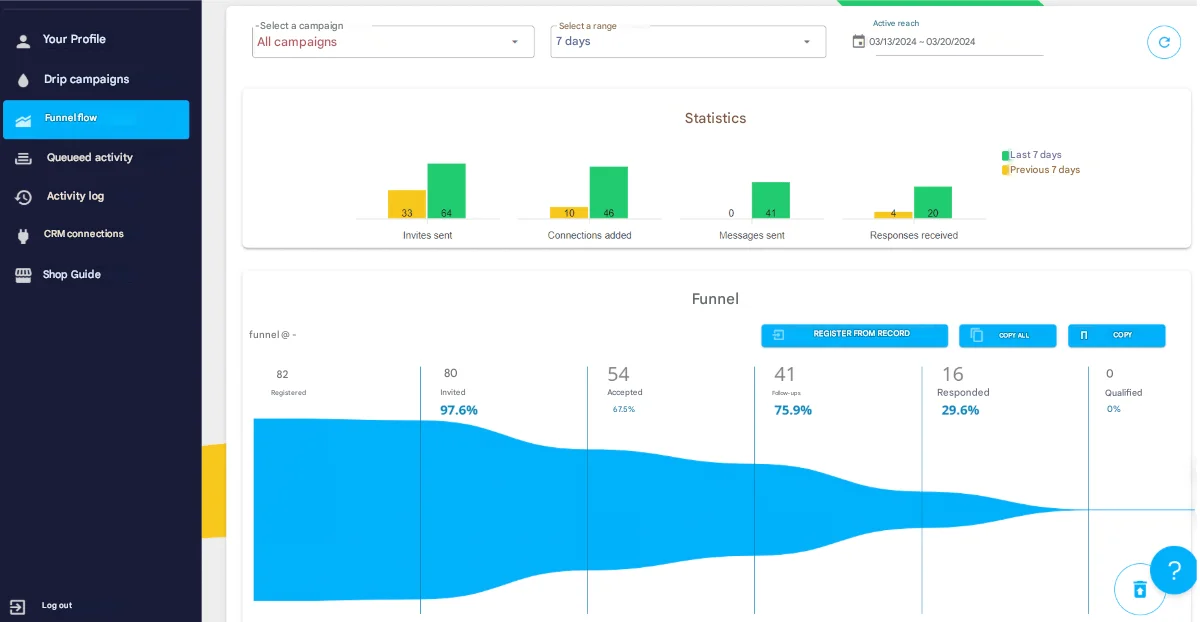Click the Last 7 days legend text
This screenshot has width=1200, height=622.
[1036, 156]
